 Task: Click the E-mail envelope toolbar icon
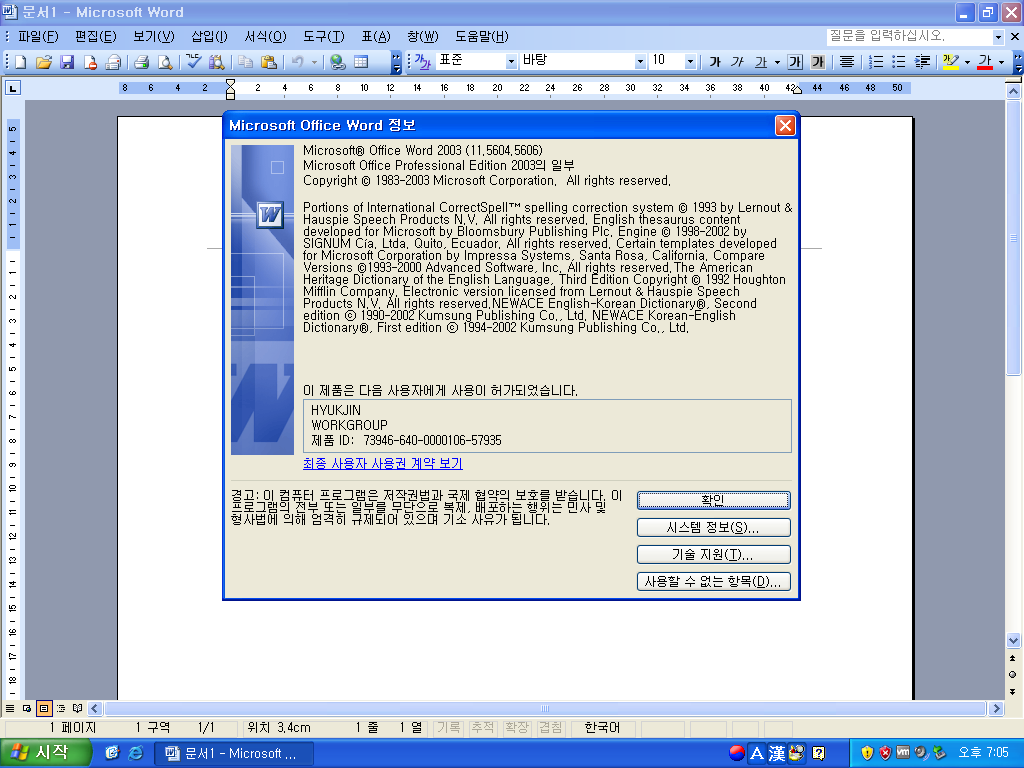tap(114, 62)
